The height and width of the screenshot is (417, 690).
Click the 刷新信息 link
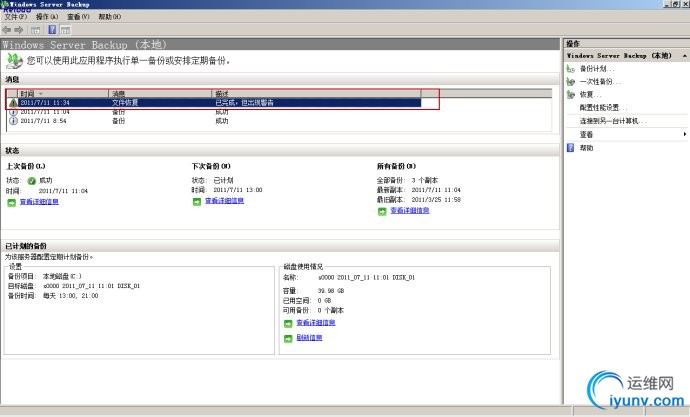pos(309,338)
